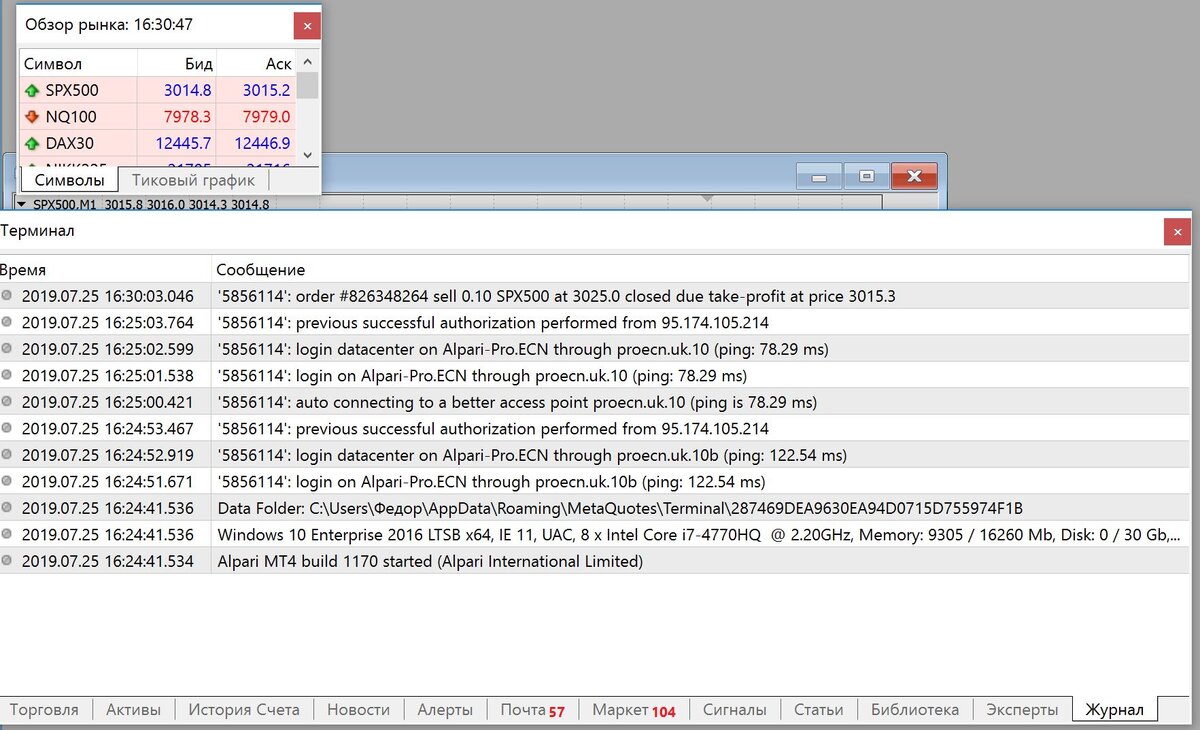This screenshot has width=1200, height=730.
Task: Open the Почта tab with 57 messages
Action: point(533,710)
